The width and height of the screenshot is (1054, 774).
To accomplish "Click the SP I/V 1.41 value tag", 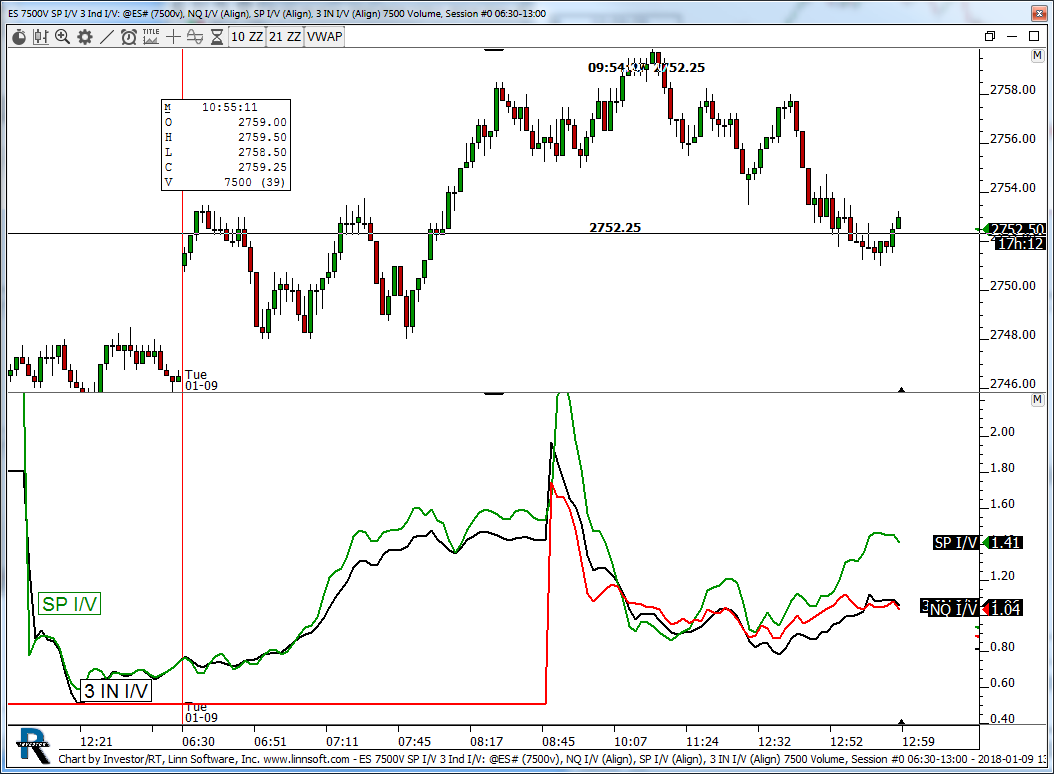I will (x=978, y=543).
